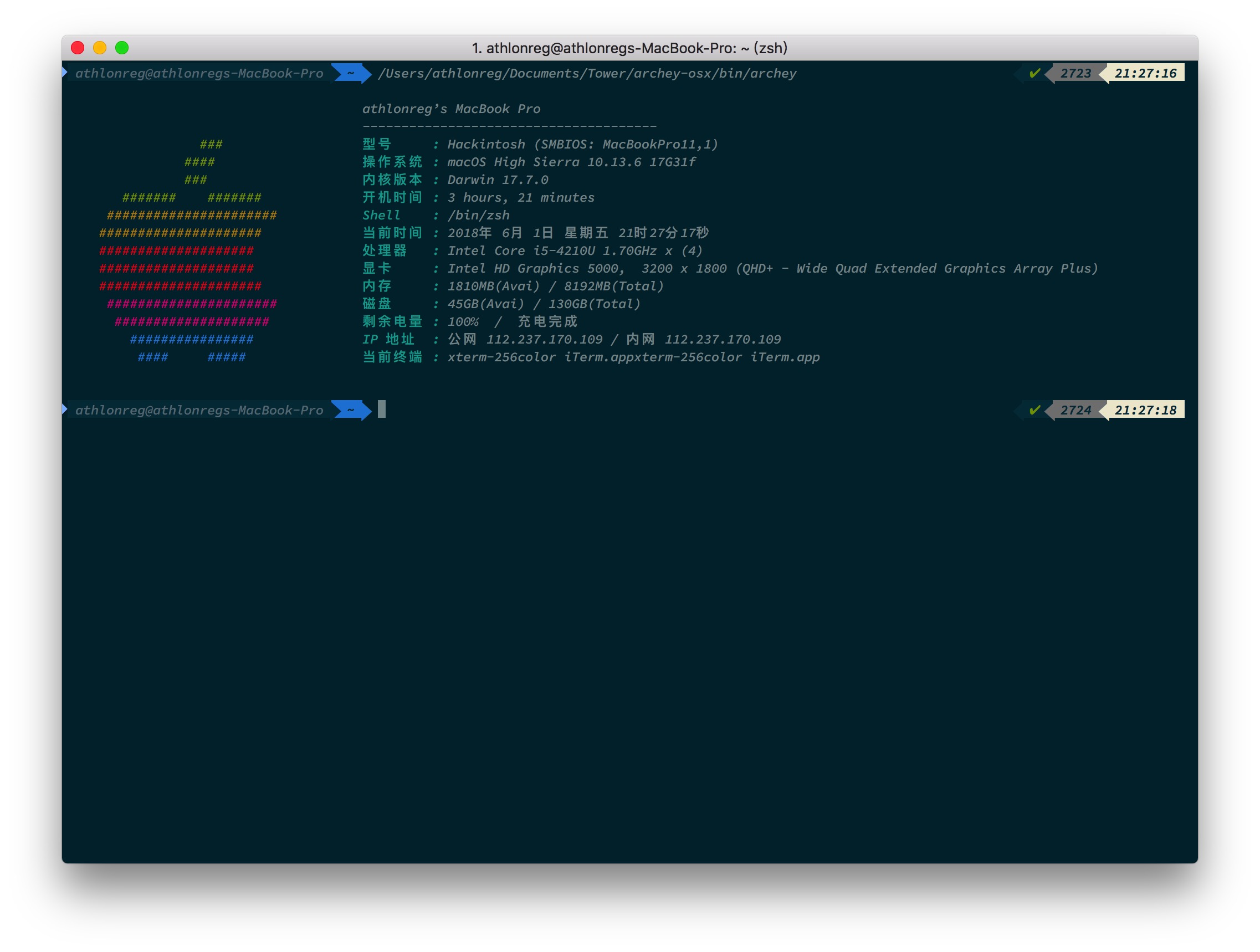Click the blue tilde segment in top prompt
The image size is (1260, 952).
coord(351,74)
